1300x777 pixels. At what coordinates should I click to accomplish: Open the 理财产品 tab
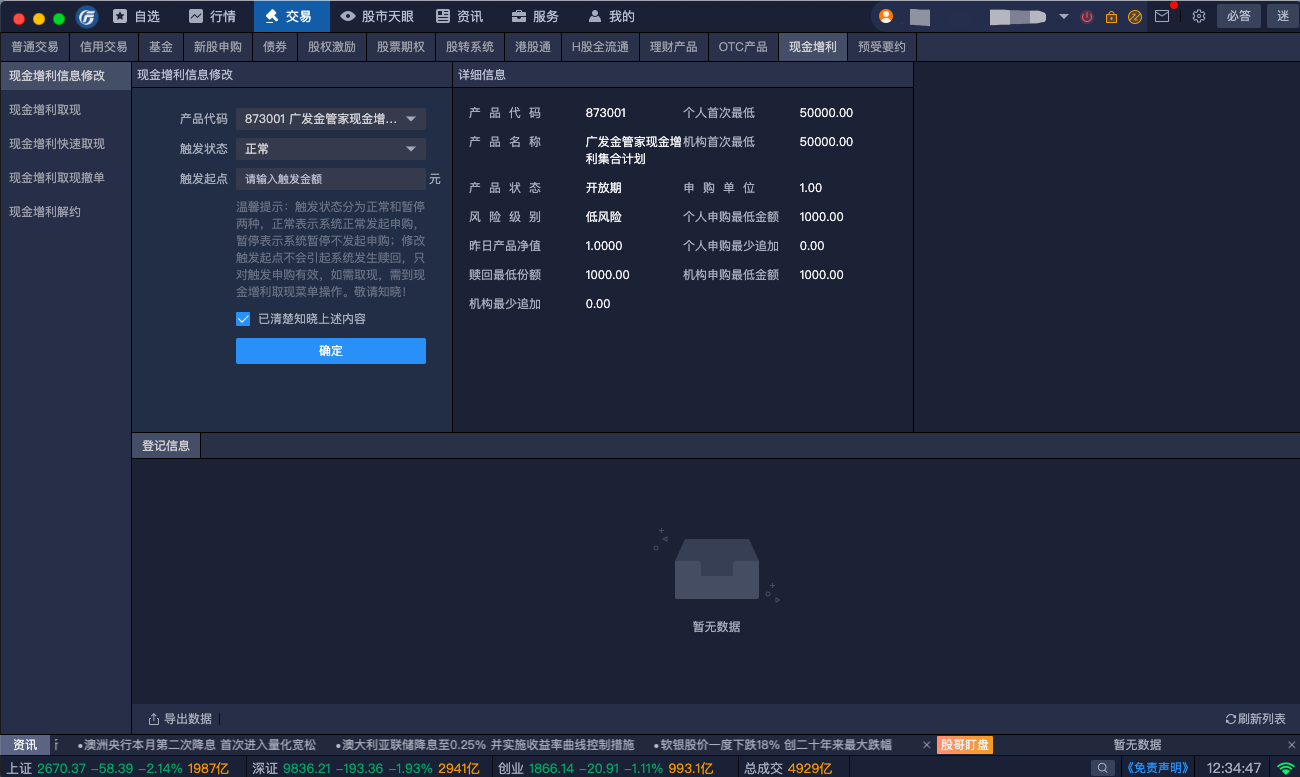674,47
